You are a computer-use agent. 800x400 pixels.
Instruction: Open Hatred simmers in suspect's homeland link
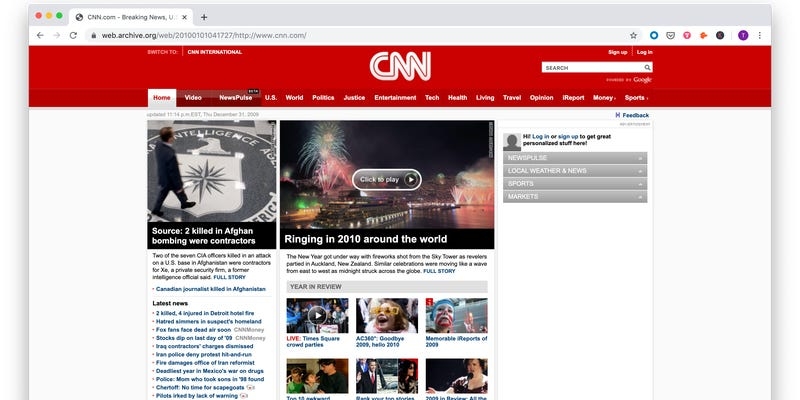coord(209,321)
